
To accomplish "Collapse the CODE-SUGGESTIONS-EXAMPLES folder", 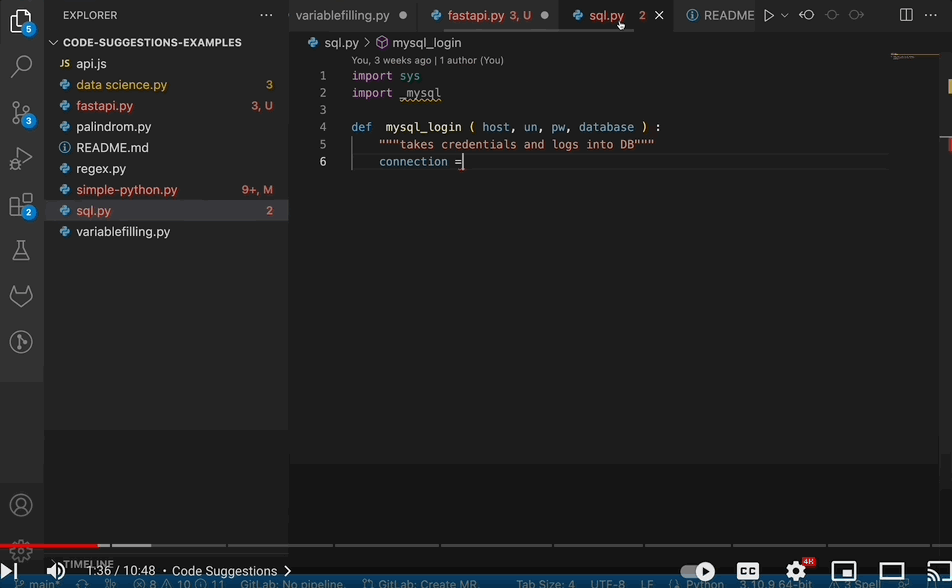I will 53,42.
